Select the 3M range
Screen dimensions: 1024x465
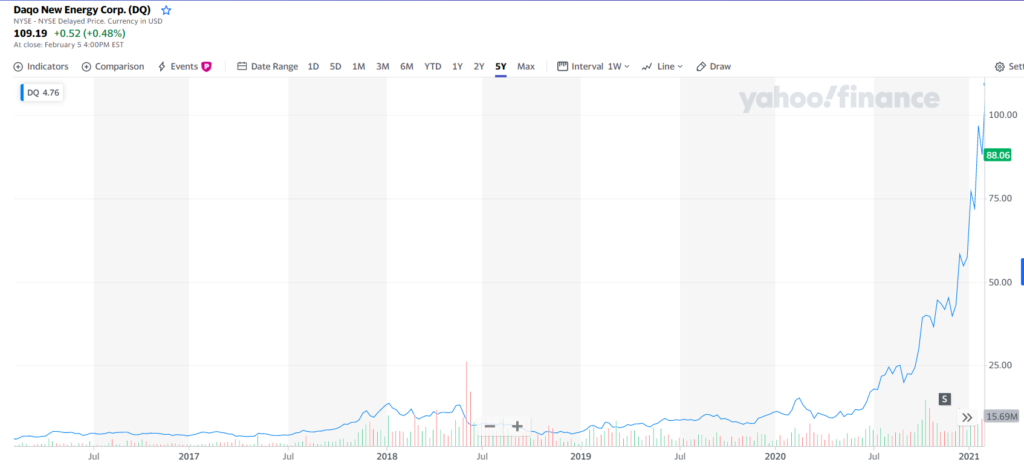pyautogui.click(x=383, y=67)
